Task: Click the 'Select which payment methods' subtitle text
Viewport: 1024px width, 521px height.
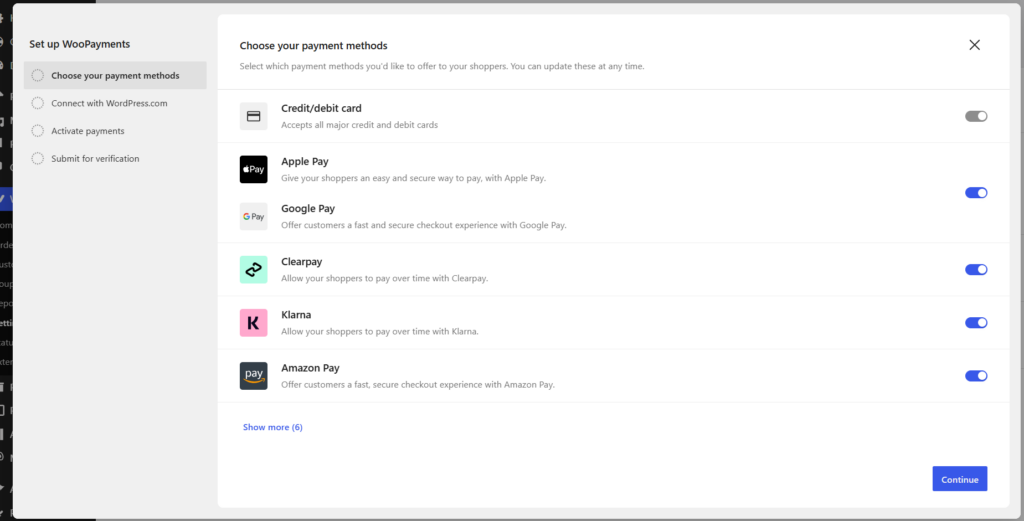Action: [x=442, y=67]
